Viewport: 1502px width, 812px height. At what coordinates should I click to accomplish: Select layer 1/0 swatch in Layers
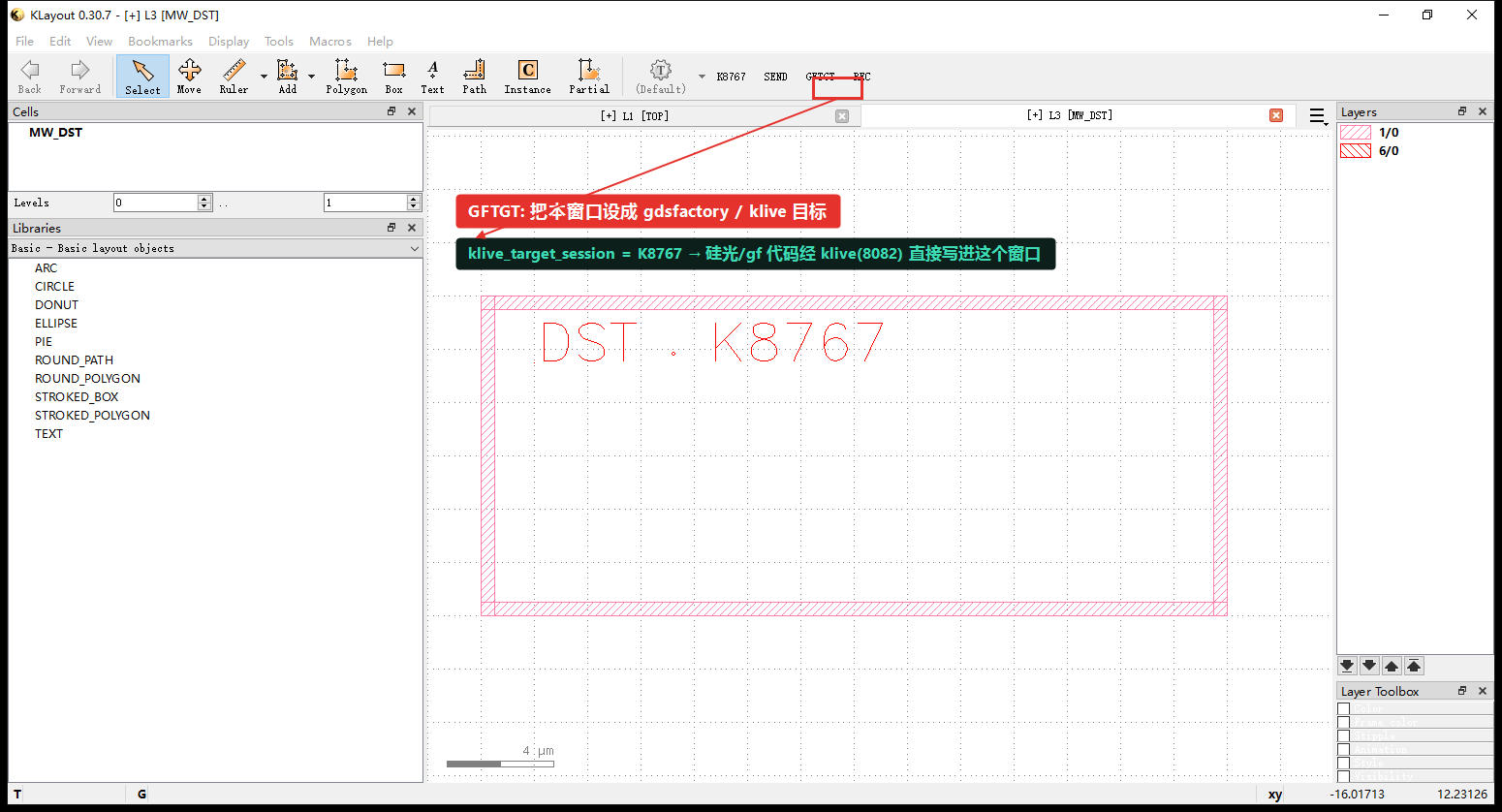pyautogui.click(x=1356, y=133)
